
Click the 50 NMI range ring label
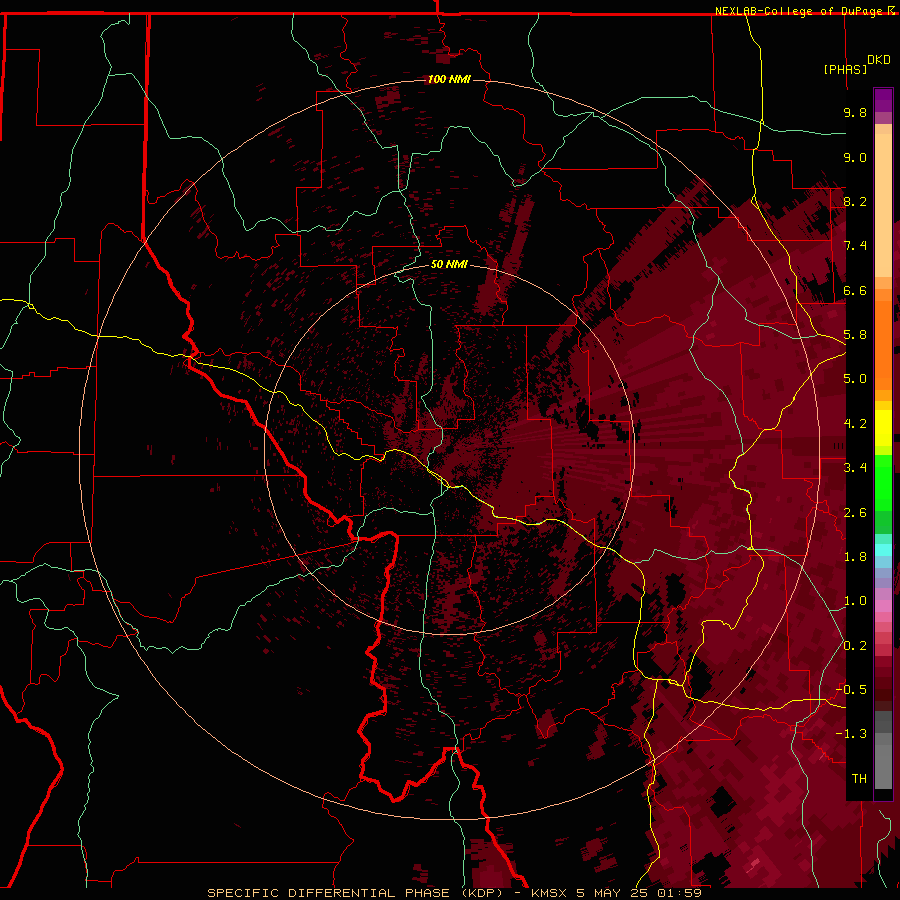[x=449, y=264]
